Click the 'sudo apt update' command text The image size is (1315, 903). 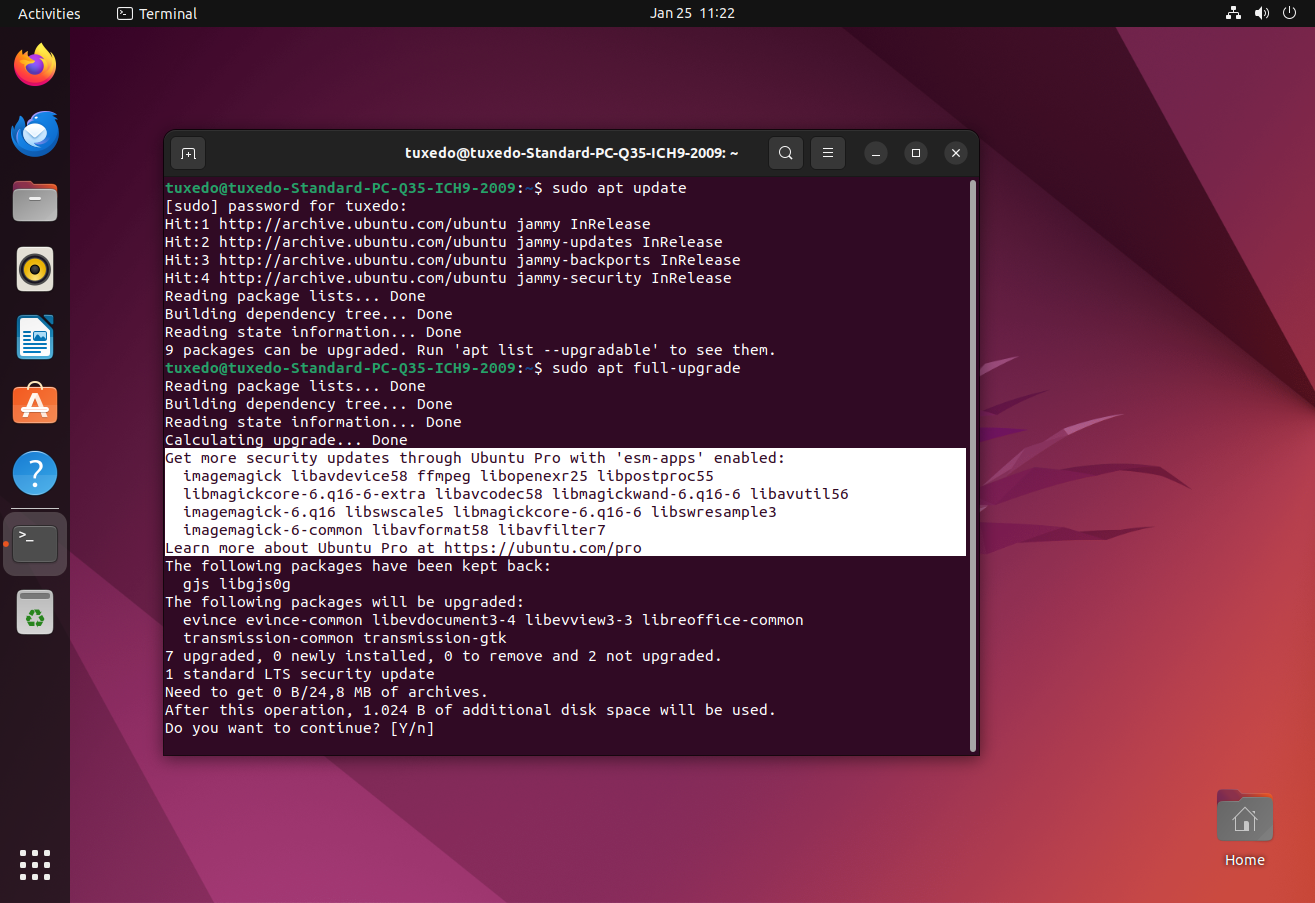(619, 188)
